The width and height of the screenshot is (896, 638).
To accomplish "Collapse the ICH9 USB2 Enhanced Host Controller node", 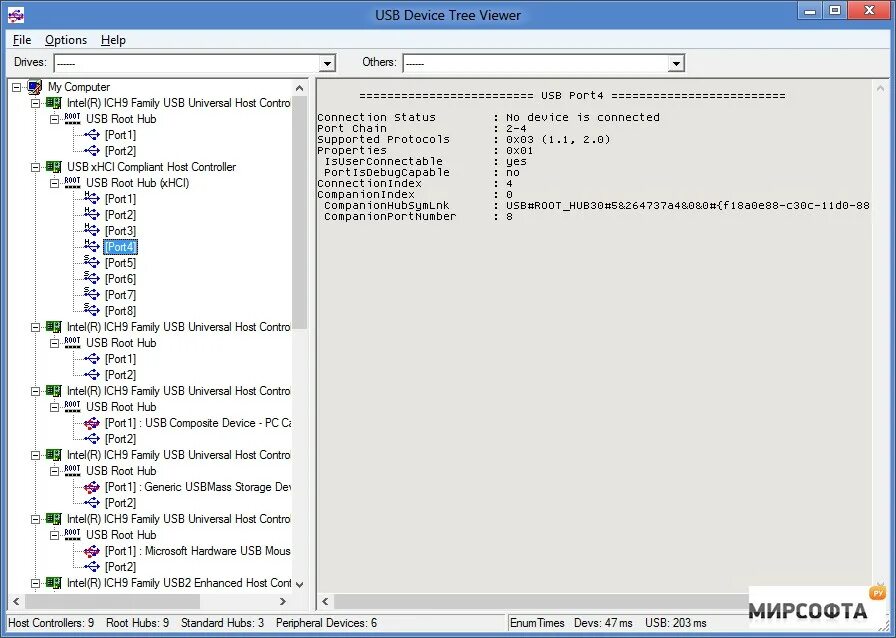I will (x=35, y=584).
